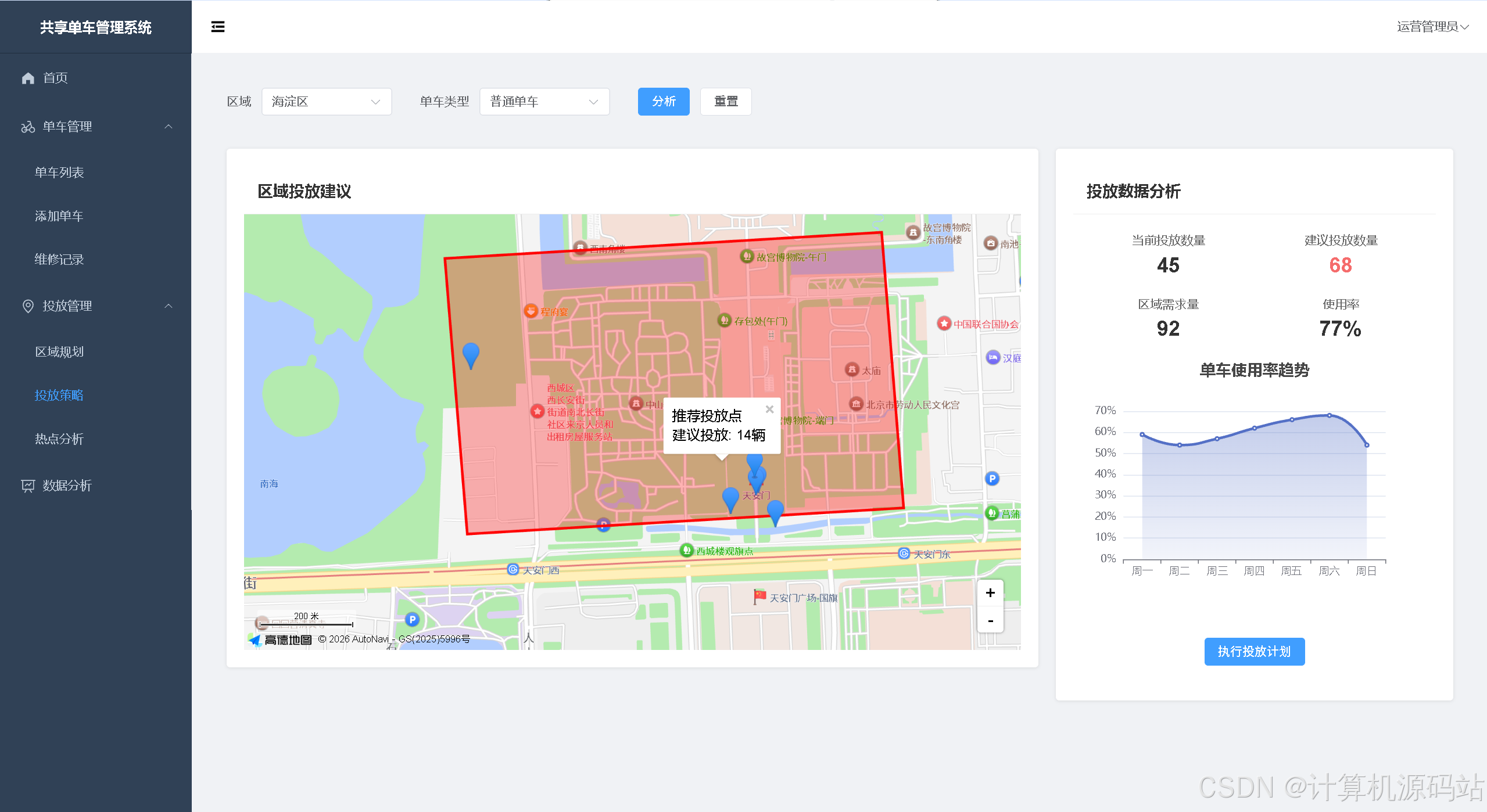Click the chart icon for 数据分析
This screenshot has width=1487, height=812.
[28, 486]
